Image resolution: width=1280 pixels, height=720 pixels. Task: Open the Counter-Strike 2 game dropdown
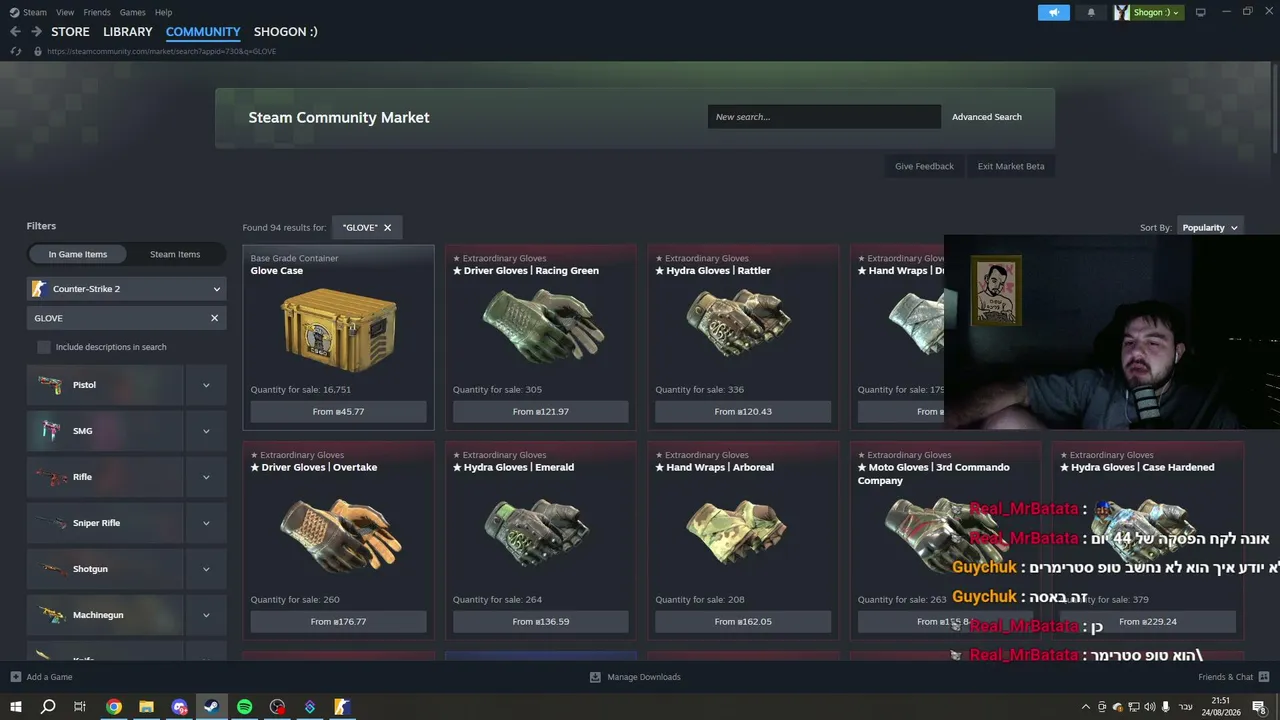pos(126,289)
